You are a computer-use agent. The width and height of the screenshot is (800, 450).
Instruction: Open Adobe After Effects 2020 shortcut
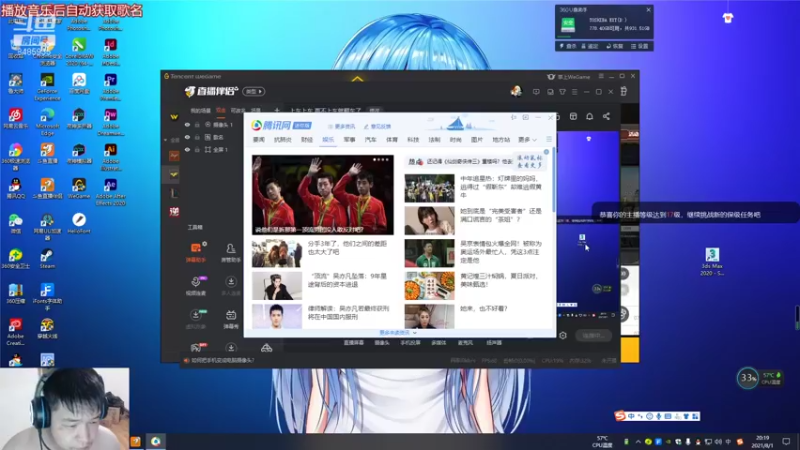(x=110, y=191)
